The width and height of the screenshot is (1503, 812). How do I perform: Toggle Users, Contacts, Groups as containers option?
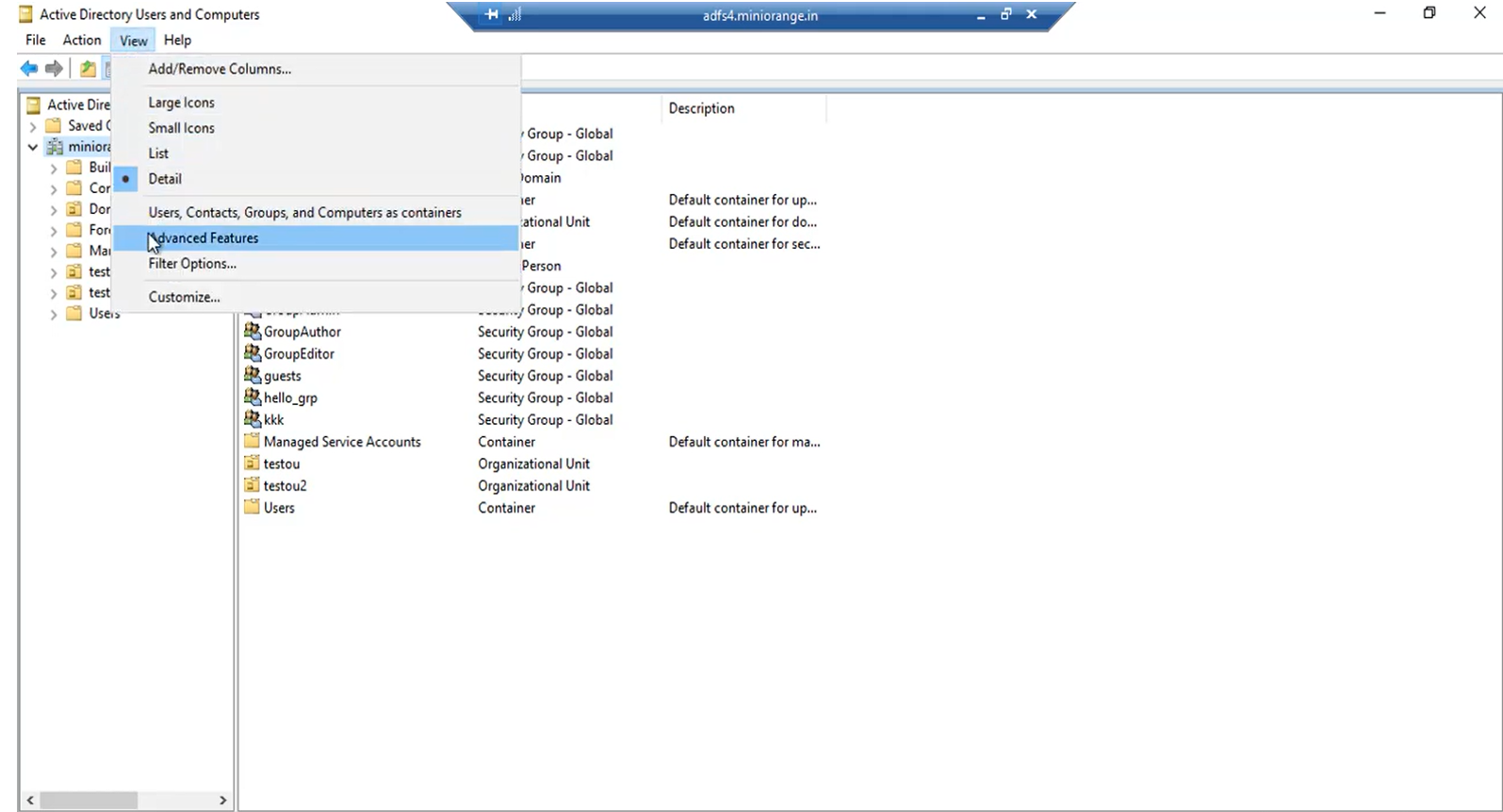click(x=316, y=213)
